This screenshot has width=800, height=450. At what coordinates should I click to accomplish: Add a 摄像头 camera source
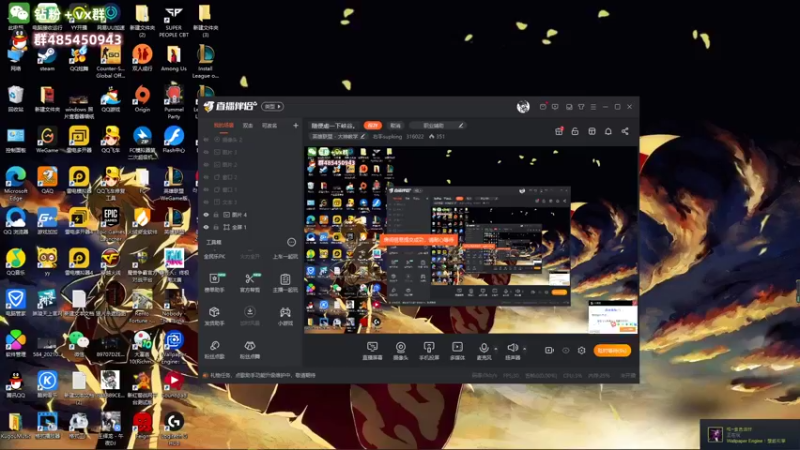coord(401,351)
